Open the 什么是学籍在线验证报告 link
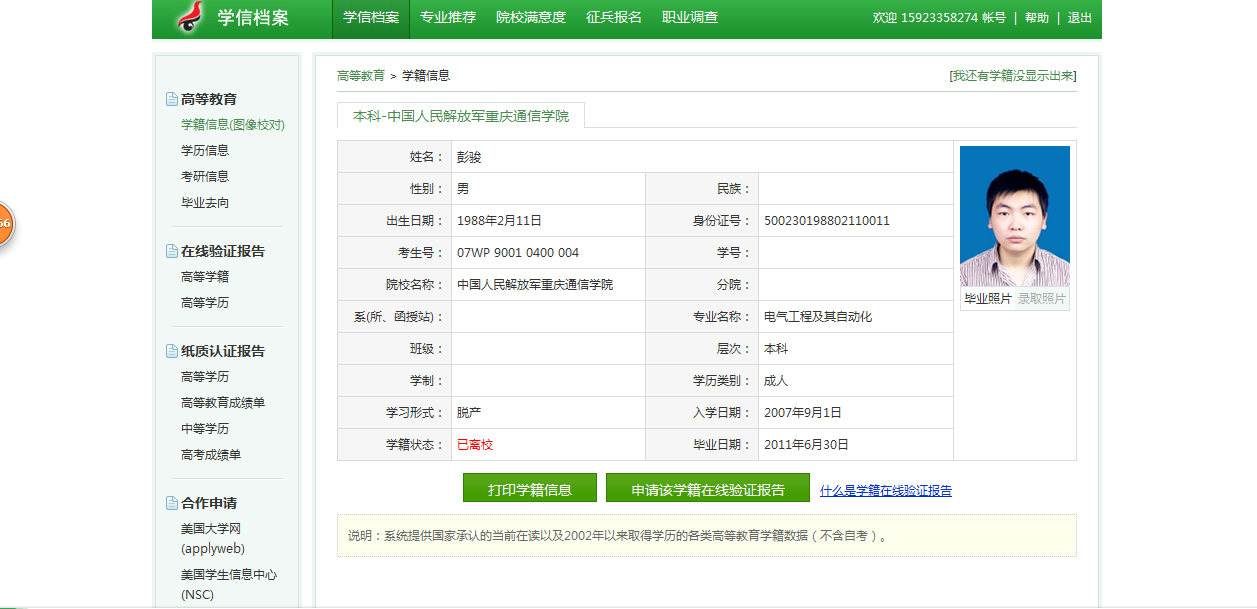The image size is (1257, 609). point(885,491)
